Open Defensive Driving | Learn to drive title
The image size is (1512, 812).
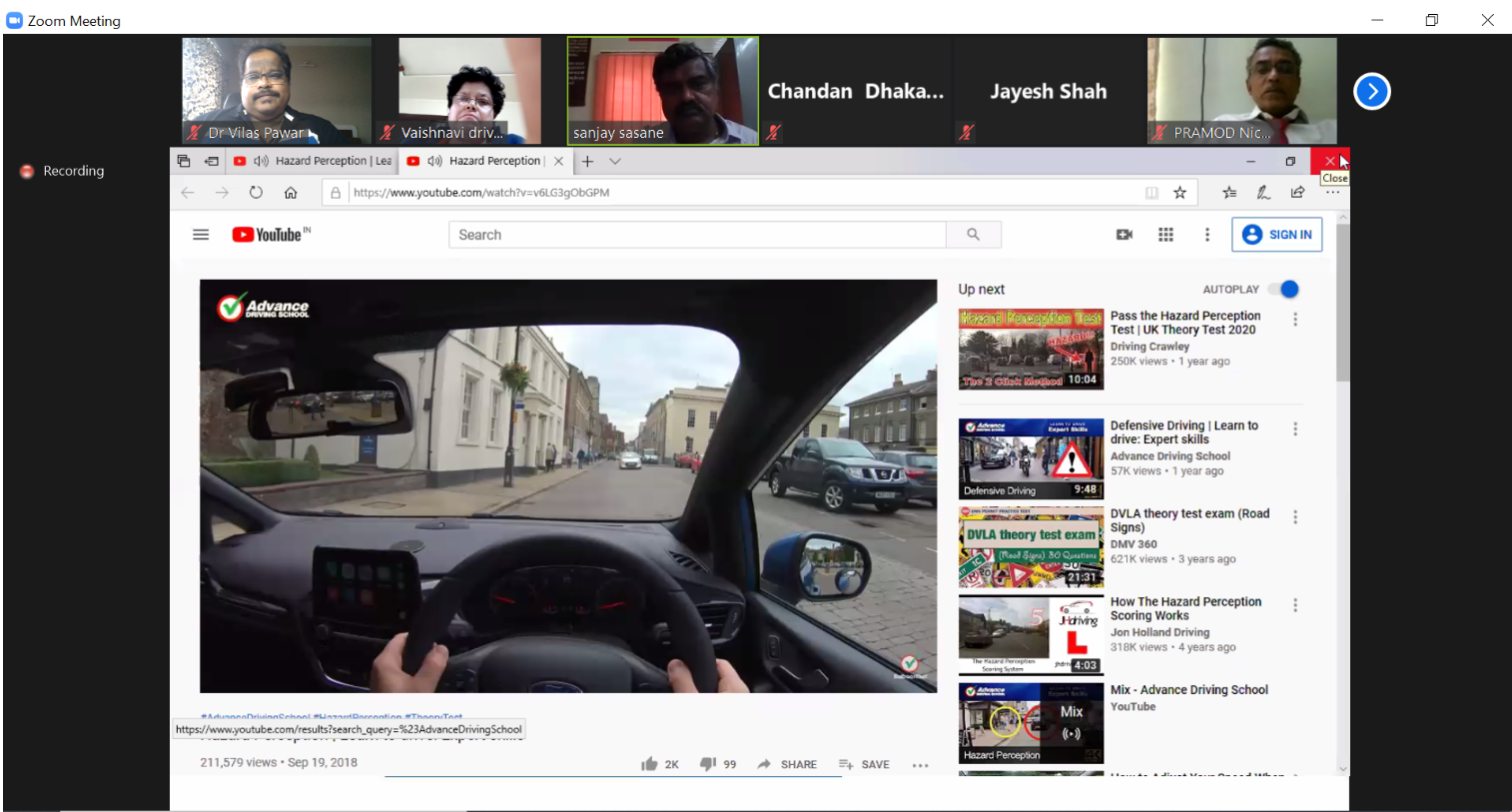pyautogui.click(x=1184, y=432)
